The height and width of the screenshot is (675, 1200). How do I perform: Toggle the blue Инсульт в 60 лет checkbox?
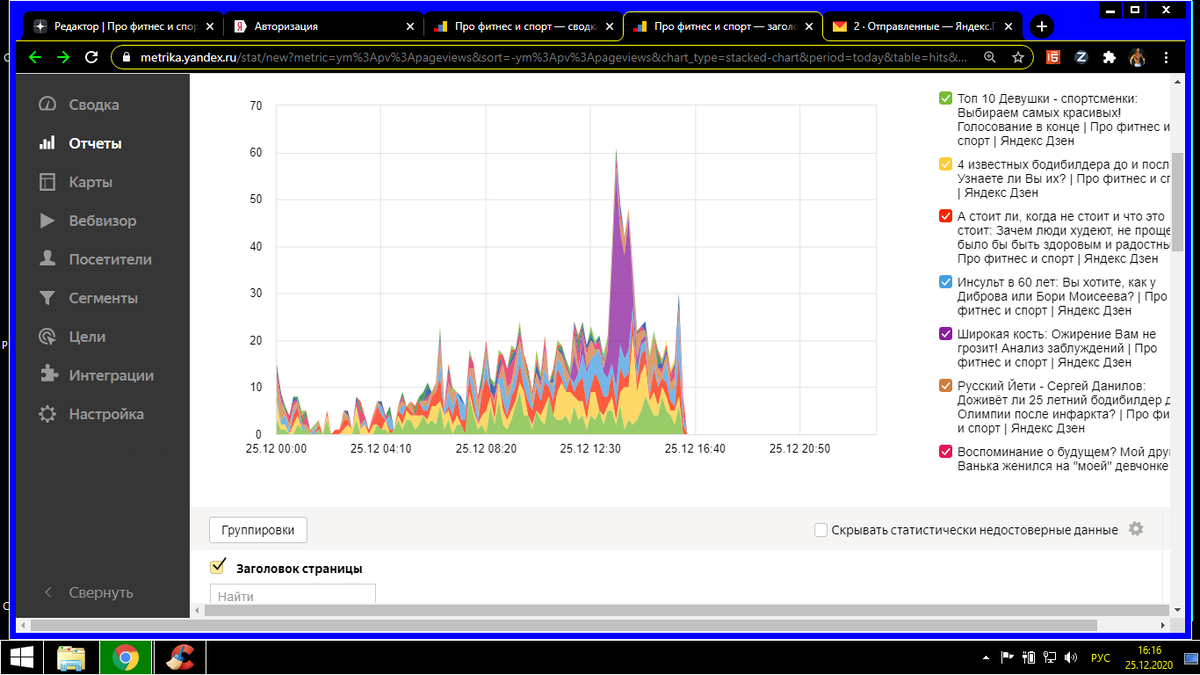[945, 282]
